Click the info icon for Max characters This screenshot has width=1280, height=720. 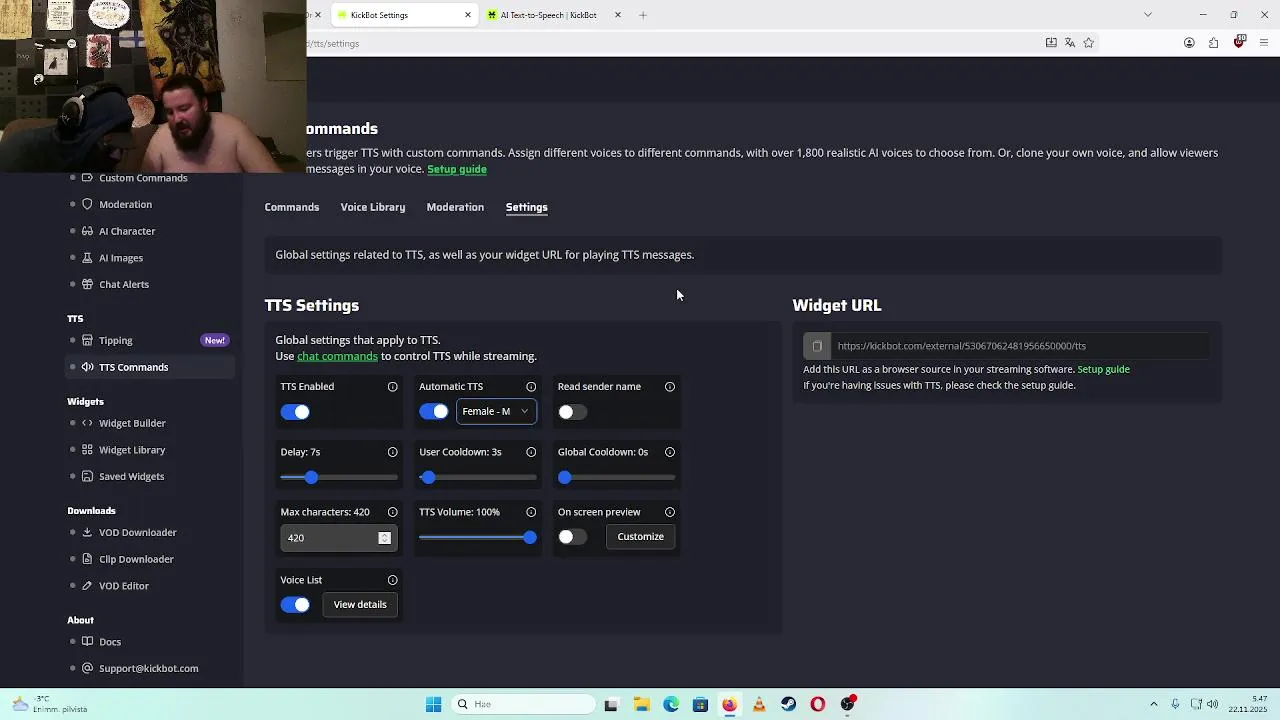[392, 512]
